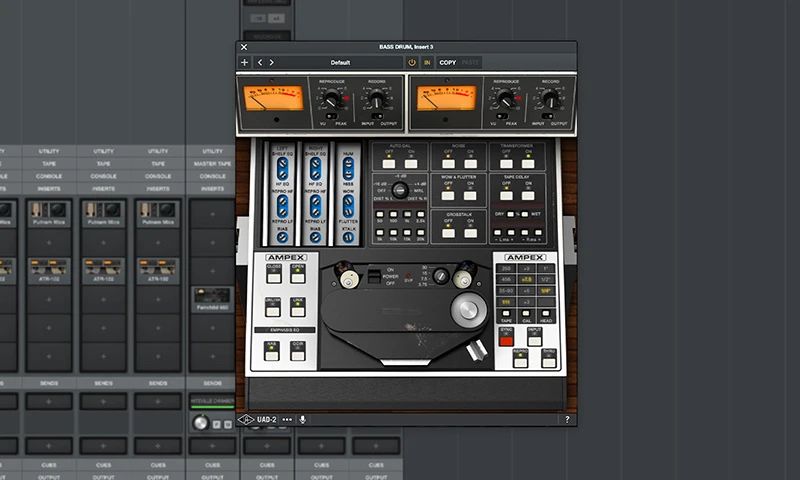
Task: Flip the left channel VU/PEAK switch
Action: [x=332, y=116]
